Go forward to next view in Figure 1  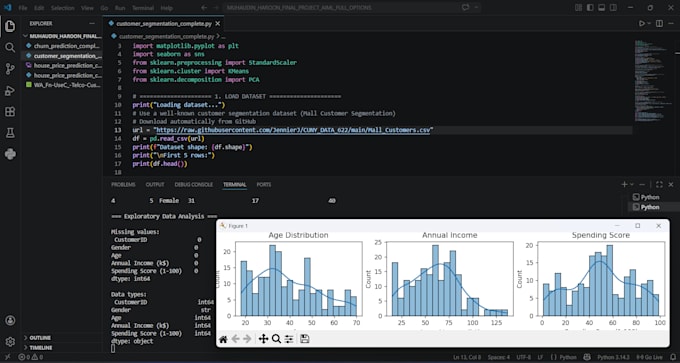[247, 339]
